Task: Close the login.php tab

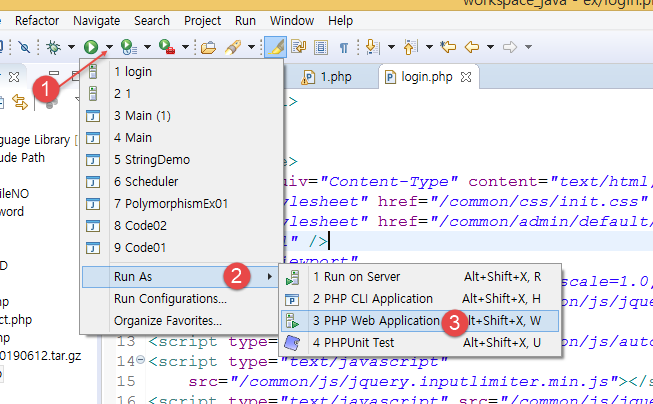Action: [466, 77]
